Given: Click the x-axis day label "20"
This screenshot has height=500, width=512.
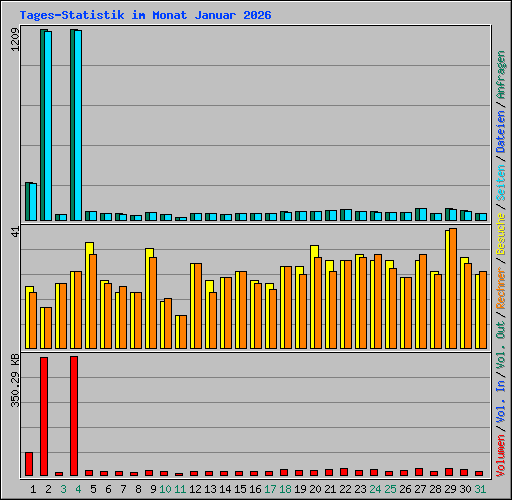Looking at the screenshot, I should 315,489.
